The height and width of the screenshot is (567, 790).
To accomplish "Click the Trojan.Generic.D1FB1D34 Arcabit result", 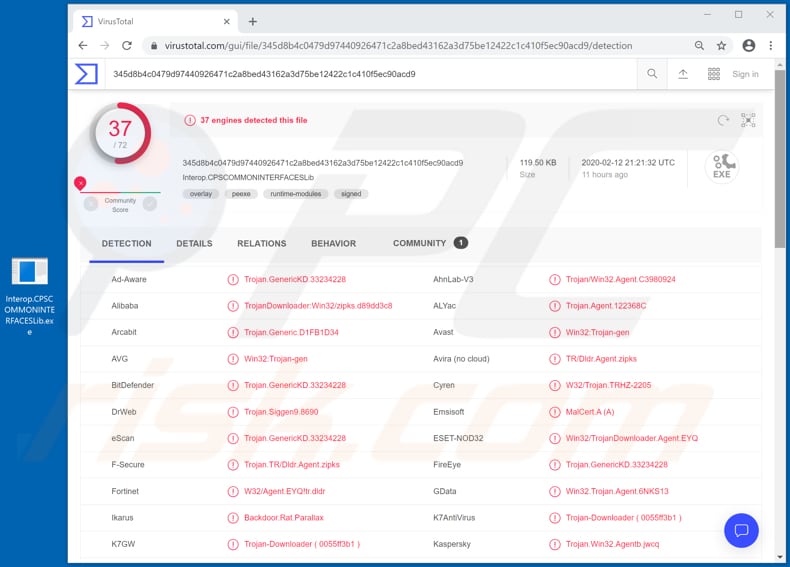I will (x=291, y=333).
